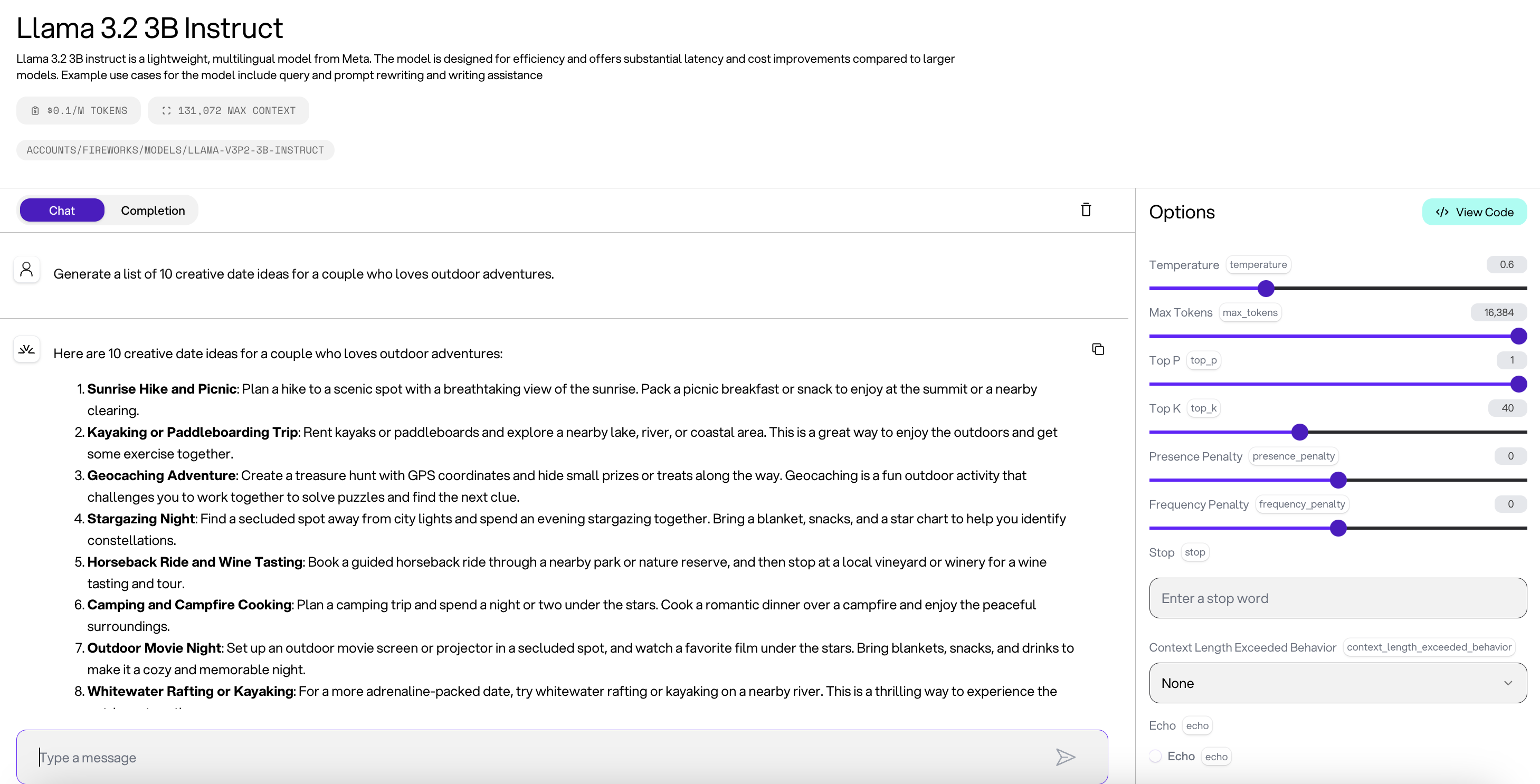Click the stop parameter tag
This screenshot has width=1540, height=784.
(x=1195, y=552)
